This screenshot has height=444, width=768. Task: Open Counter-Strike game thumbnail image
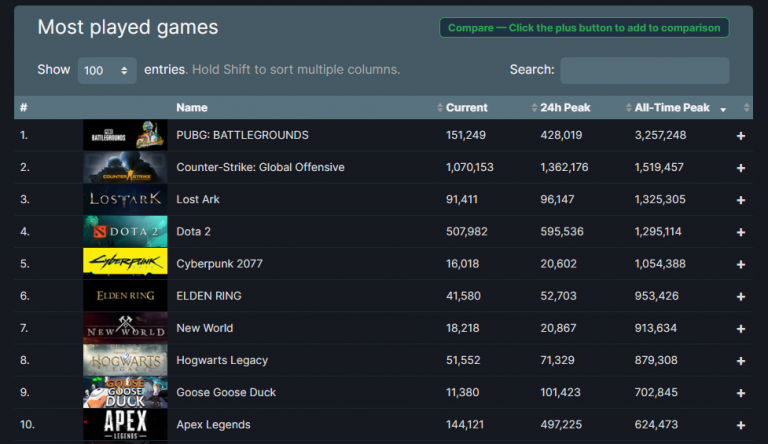[125, 167]
